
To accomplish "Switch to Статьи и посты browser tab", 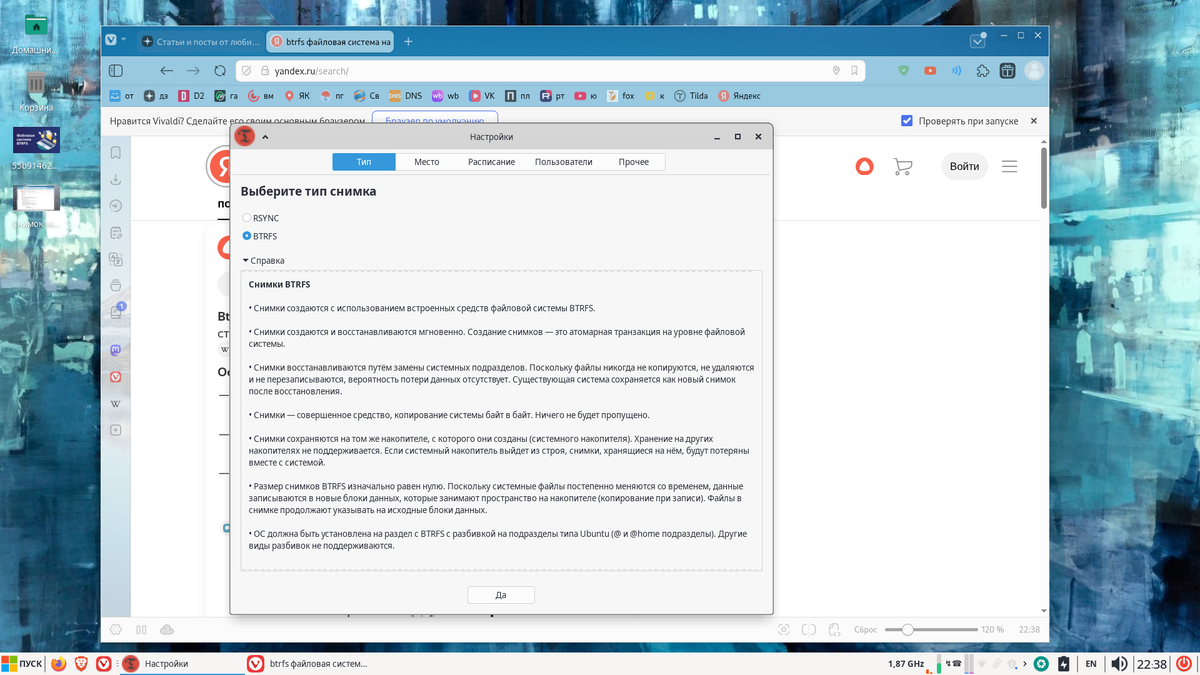I will (200, 42).
